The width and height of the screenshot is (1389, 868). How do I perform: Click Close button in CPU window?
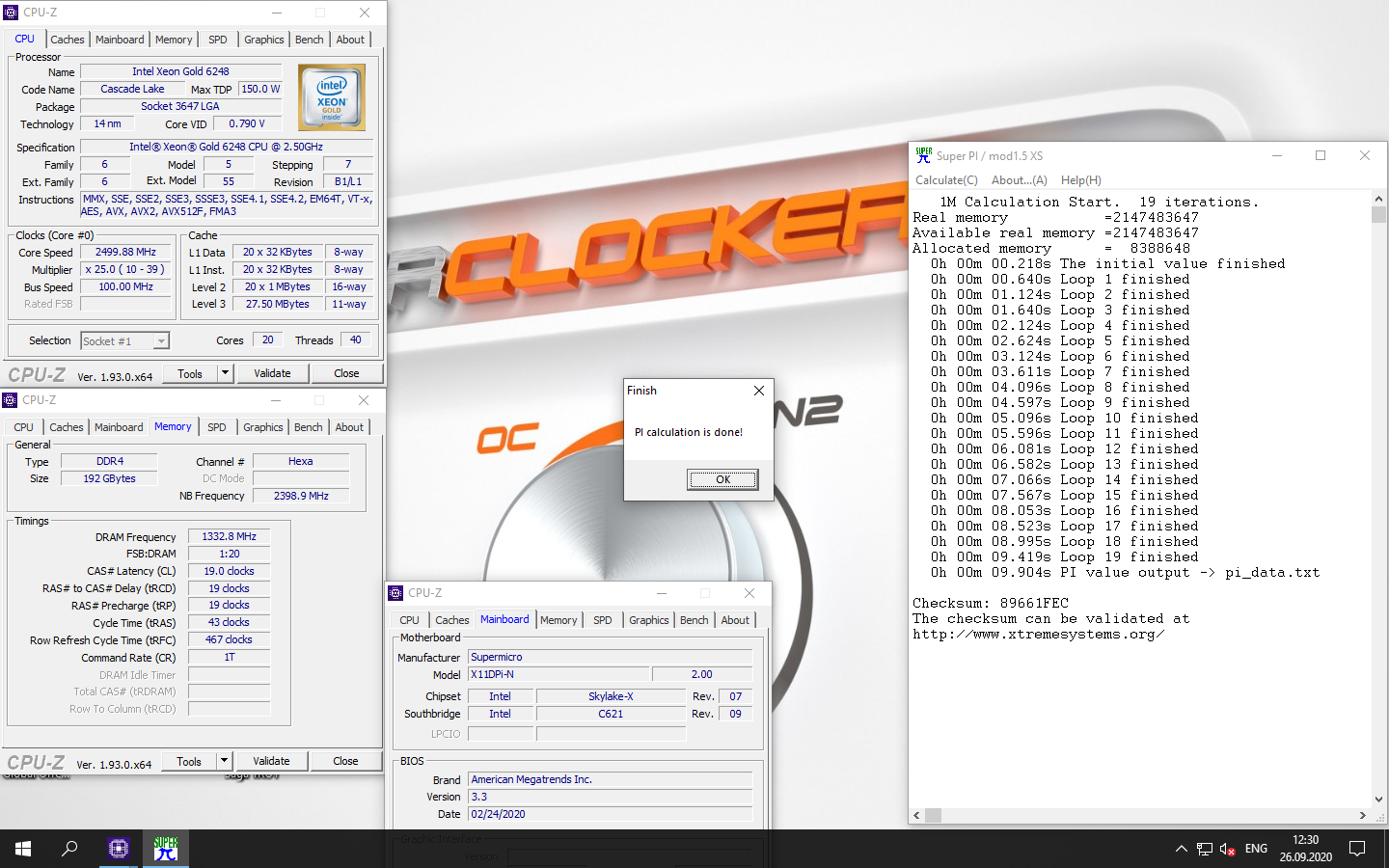(x=346, y=373)
